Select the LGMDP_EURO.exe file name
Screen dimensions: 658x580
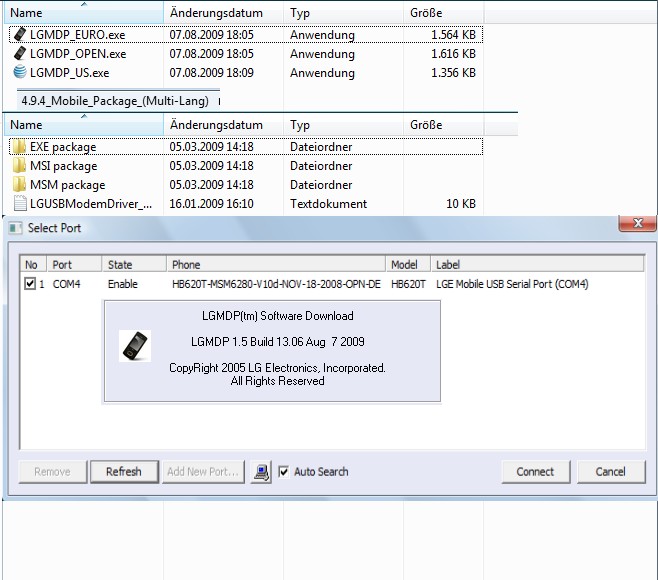click(x=78, y=34)
